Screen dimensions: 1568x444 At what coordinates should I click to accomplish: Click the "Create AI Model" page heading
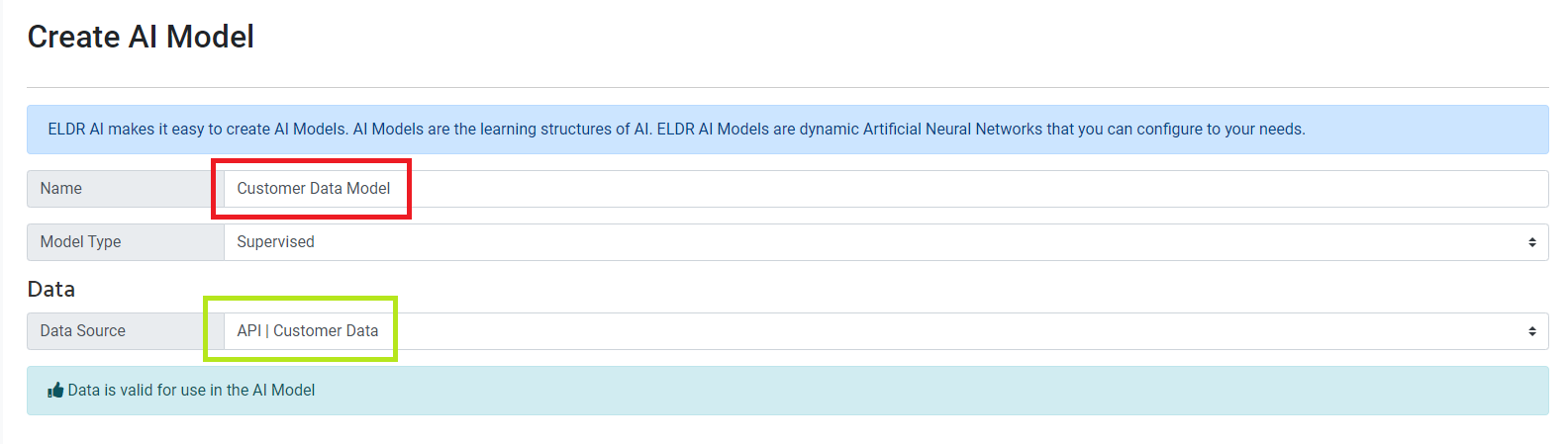(141, 37)
